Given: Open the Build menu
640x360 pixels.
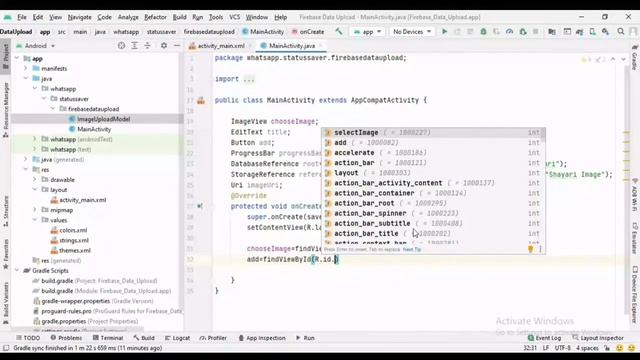Looking at the screenshot, I should (x=180, y=17).
